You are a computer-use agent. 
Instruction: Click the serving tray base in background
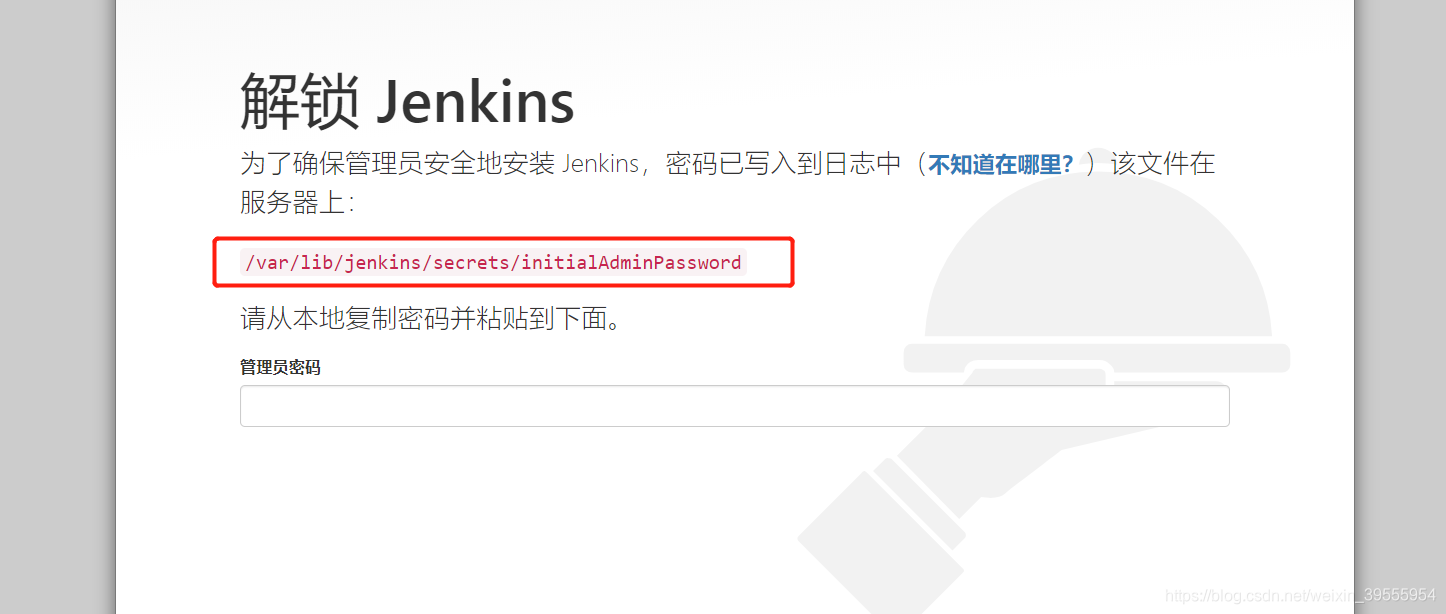[x=1097, y=358]
